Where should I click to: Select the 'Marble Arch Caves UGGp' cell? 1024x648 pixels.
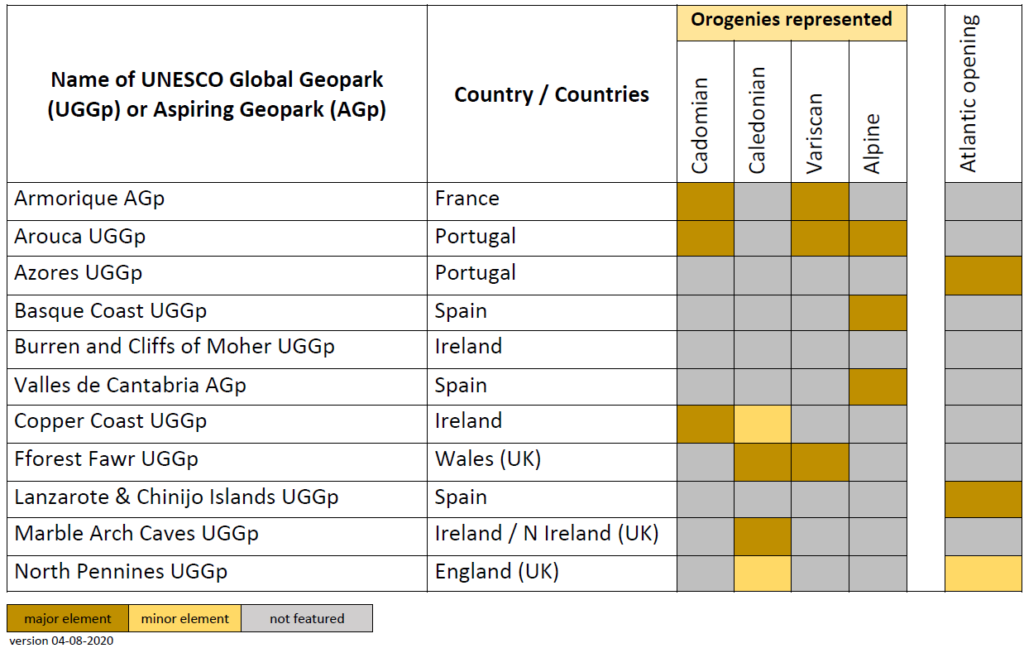click(x=217, y=536)
